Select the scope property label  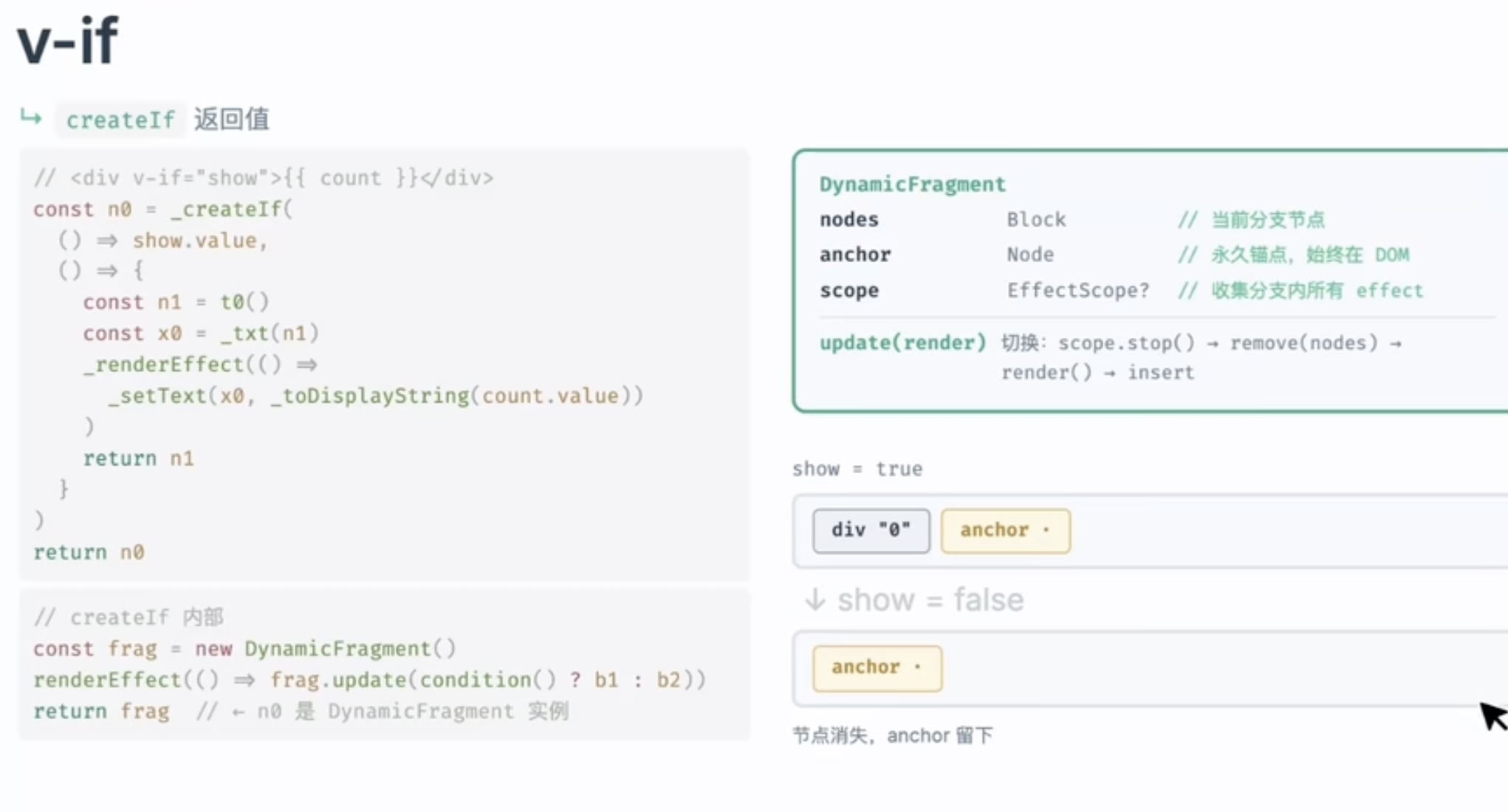pyautogui.click(x=849, y=290)
